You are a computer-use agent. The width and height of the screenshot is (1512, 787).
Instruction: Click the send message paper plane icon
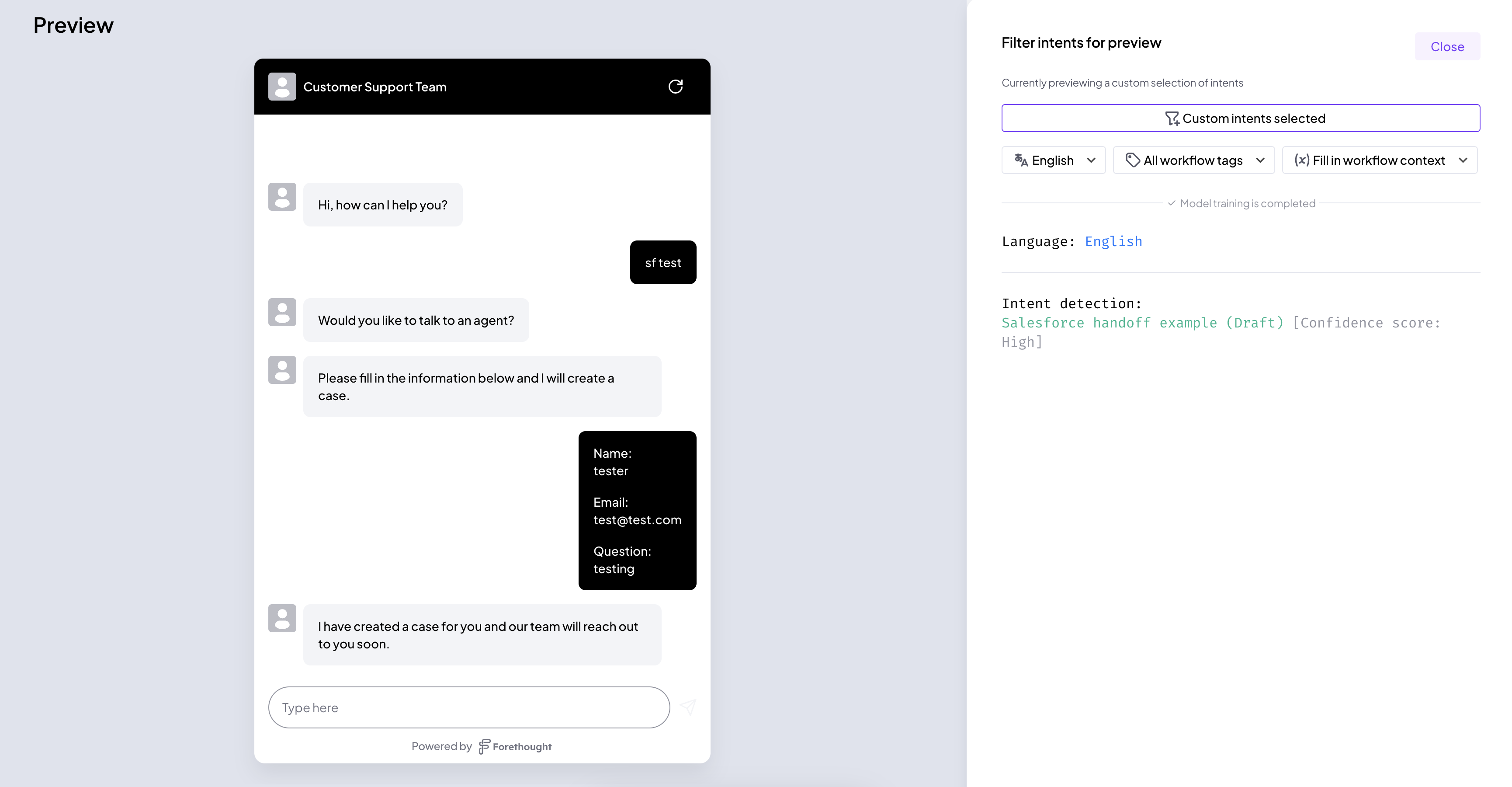(688, 707)
